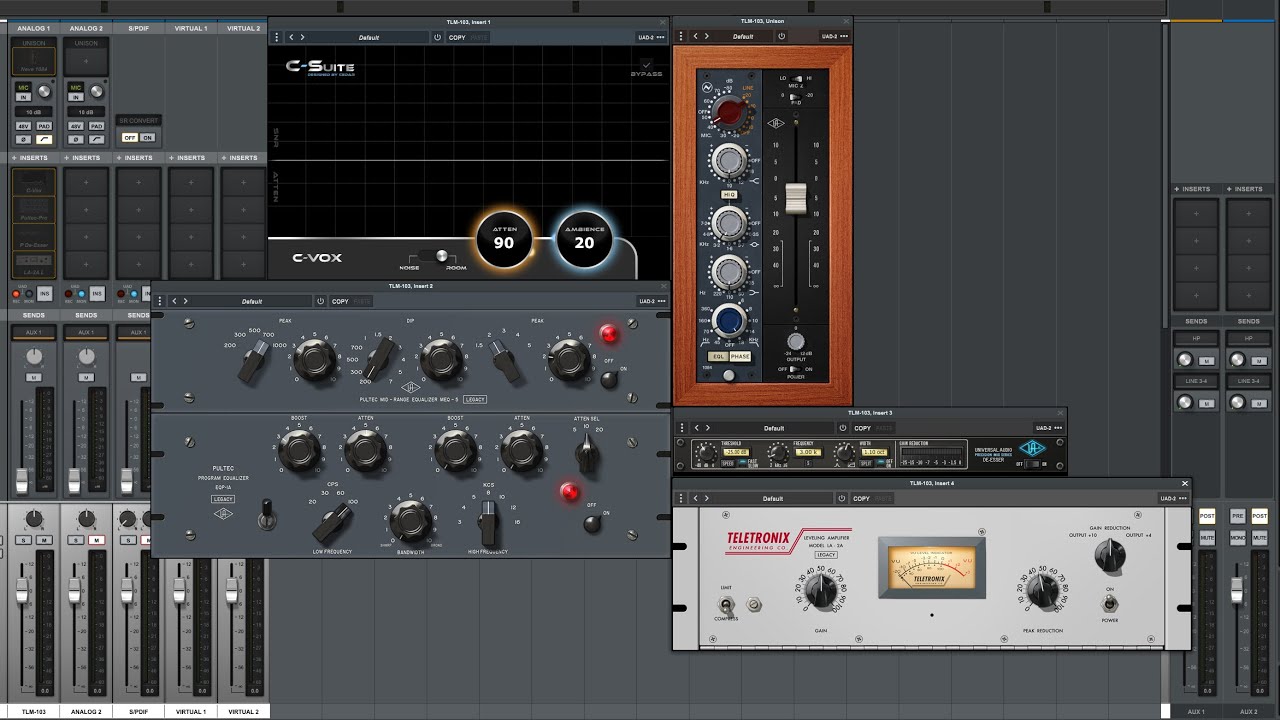Flip the LA-2A POWER ON switch
Viewport: 1280px width, 720px height.
pos(1110,605)
